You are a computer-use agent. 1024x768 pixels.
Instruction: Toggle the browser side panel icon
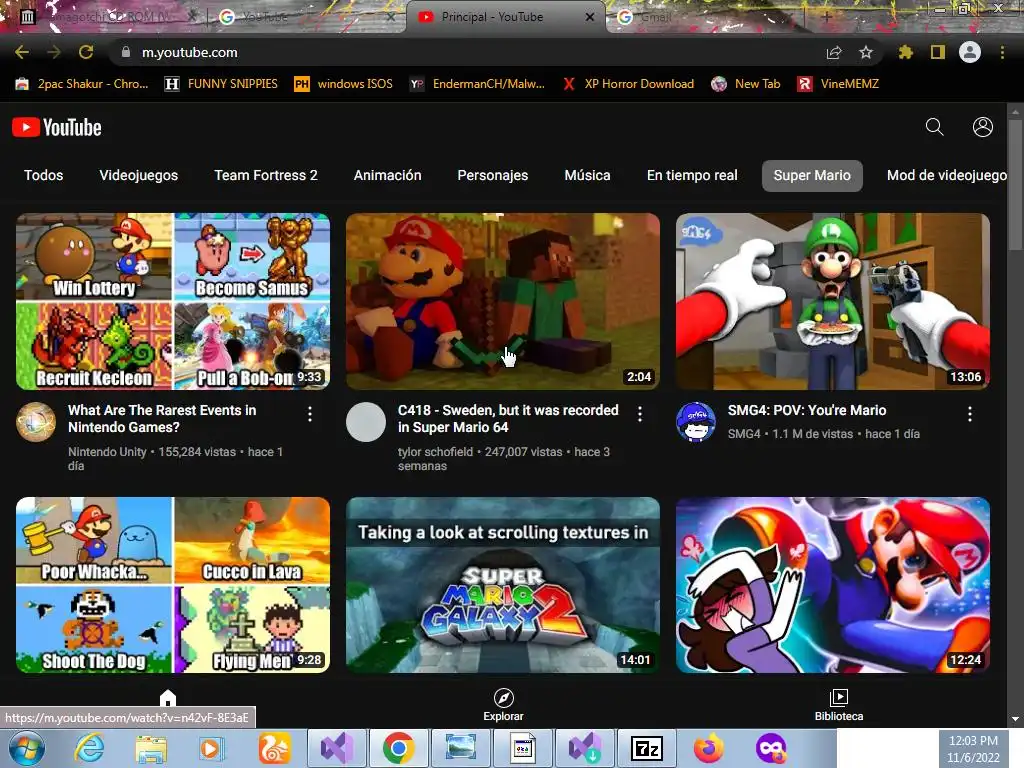(x=938, y=52)
